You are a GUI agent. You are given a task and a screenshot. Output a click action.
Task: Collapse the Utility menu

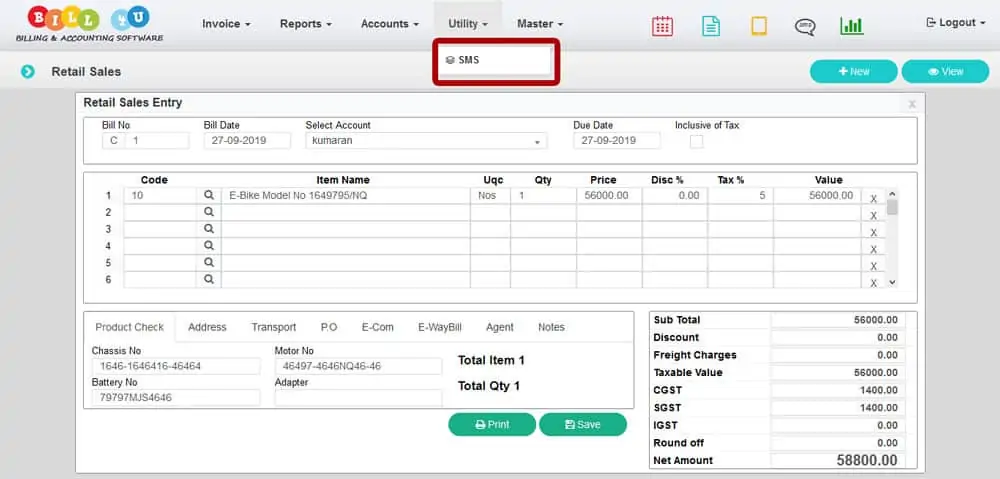click(467, 24)
